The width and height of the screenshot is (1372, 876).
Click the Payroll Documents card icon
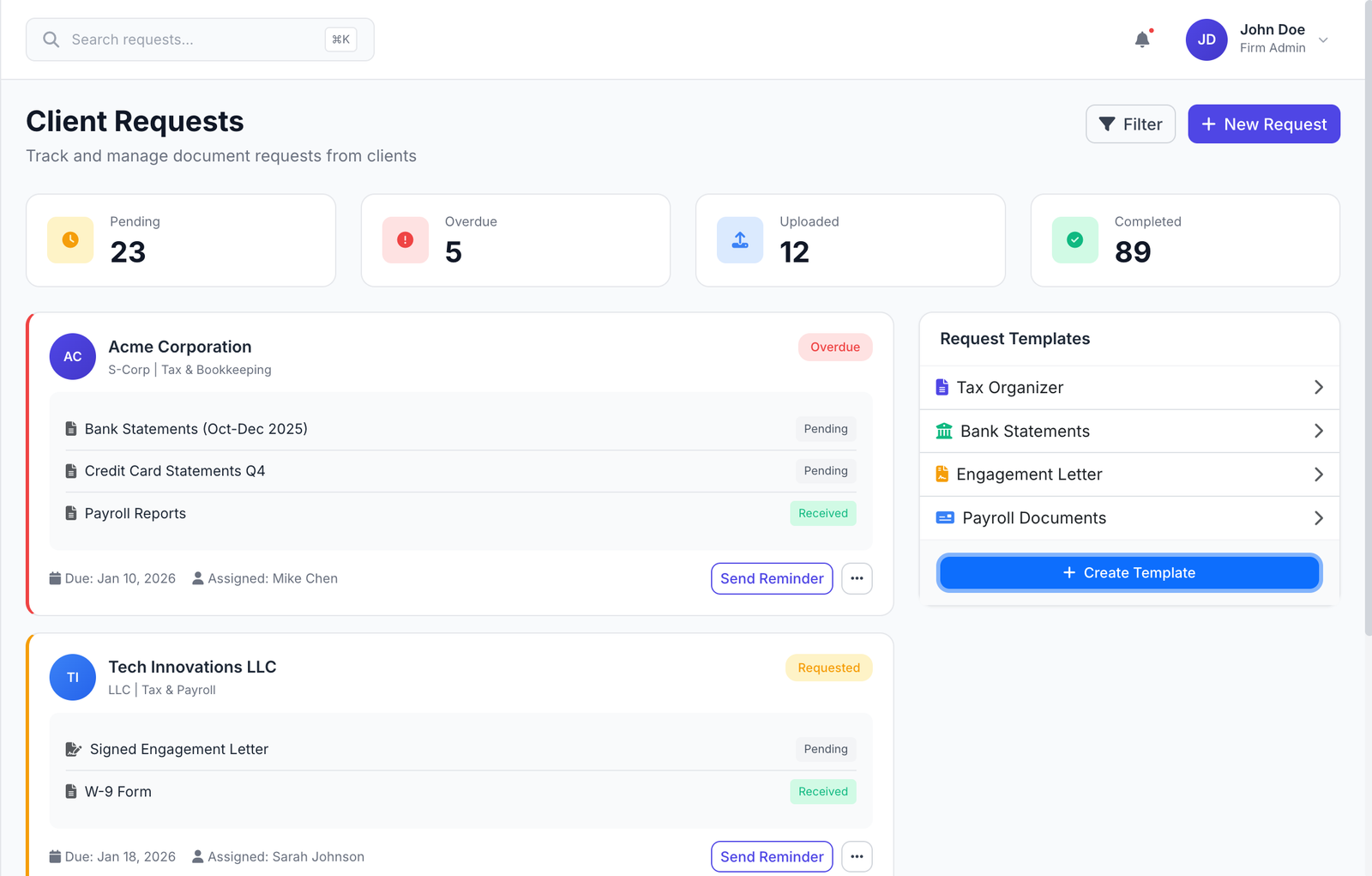click(945, 517)
